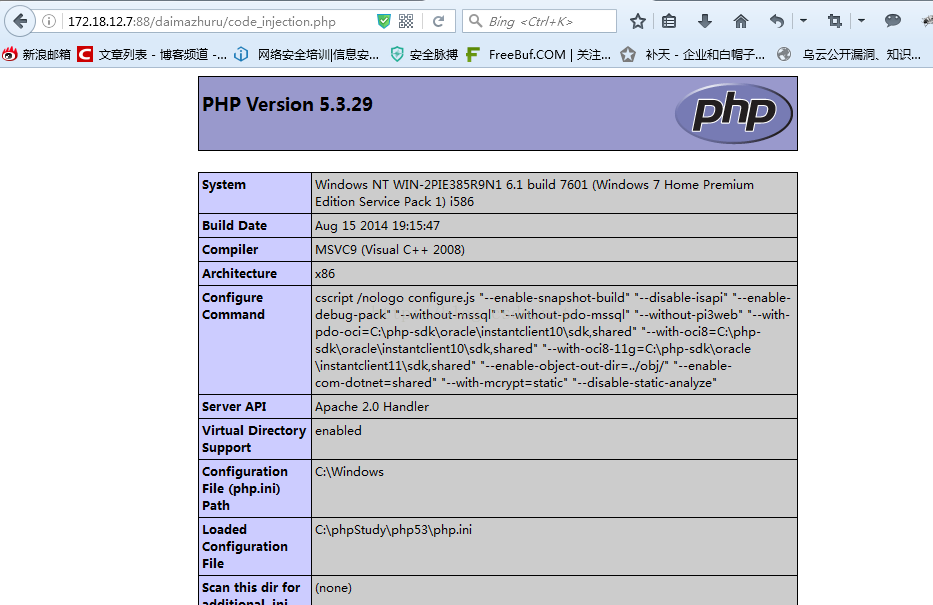Open 安全脉搏 bookmark
Viewport: 933px width, 605px height.
424,55
